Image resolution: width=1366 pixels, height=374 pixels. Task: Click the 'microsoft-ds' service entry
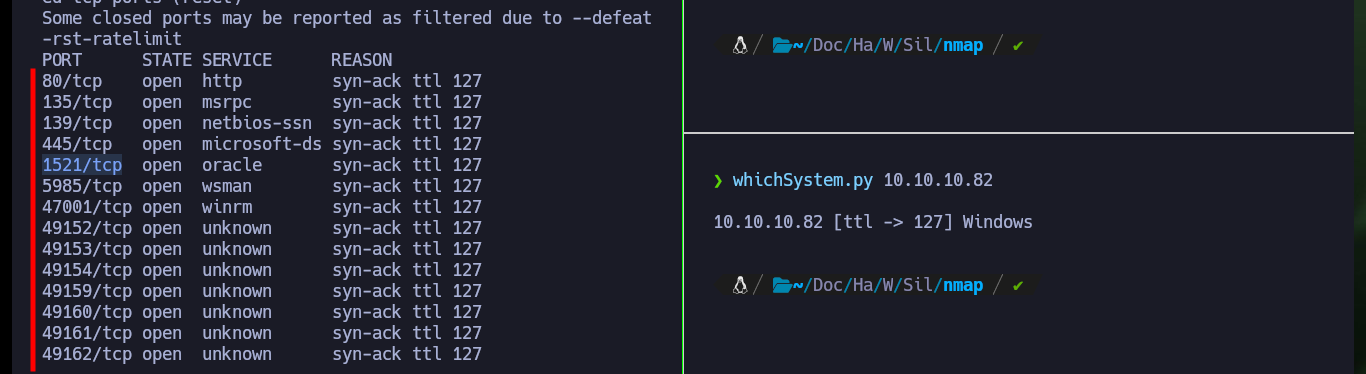pos(262,144)
